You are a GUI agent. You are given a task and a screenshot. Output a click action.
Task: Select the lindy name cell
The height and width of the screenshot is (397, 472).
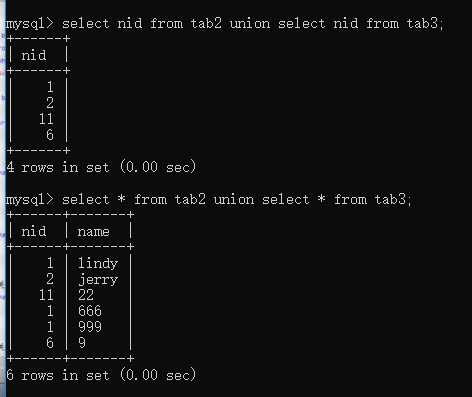[98, 263]
